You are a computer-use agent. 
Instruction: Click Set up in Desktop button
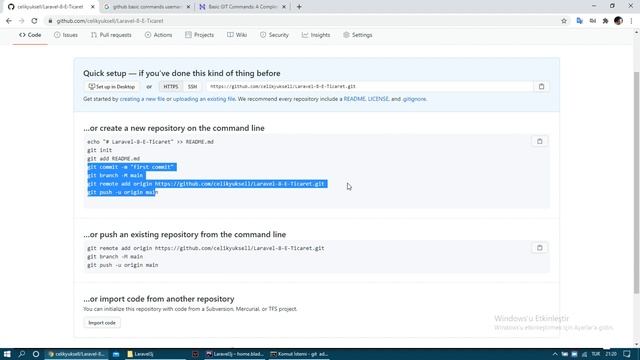111,87
